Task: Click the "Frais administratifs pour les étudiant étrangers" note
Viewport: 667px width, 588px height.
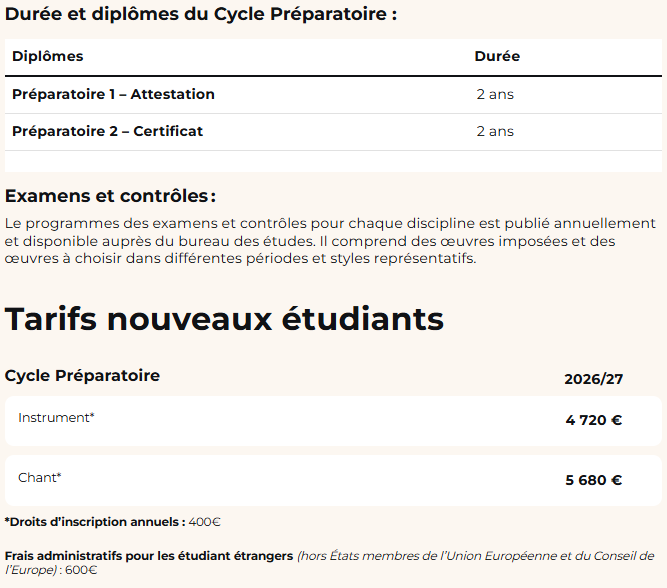Action: click(149, 555)
